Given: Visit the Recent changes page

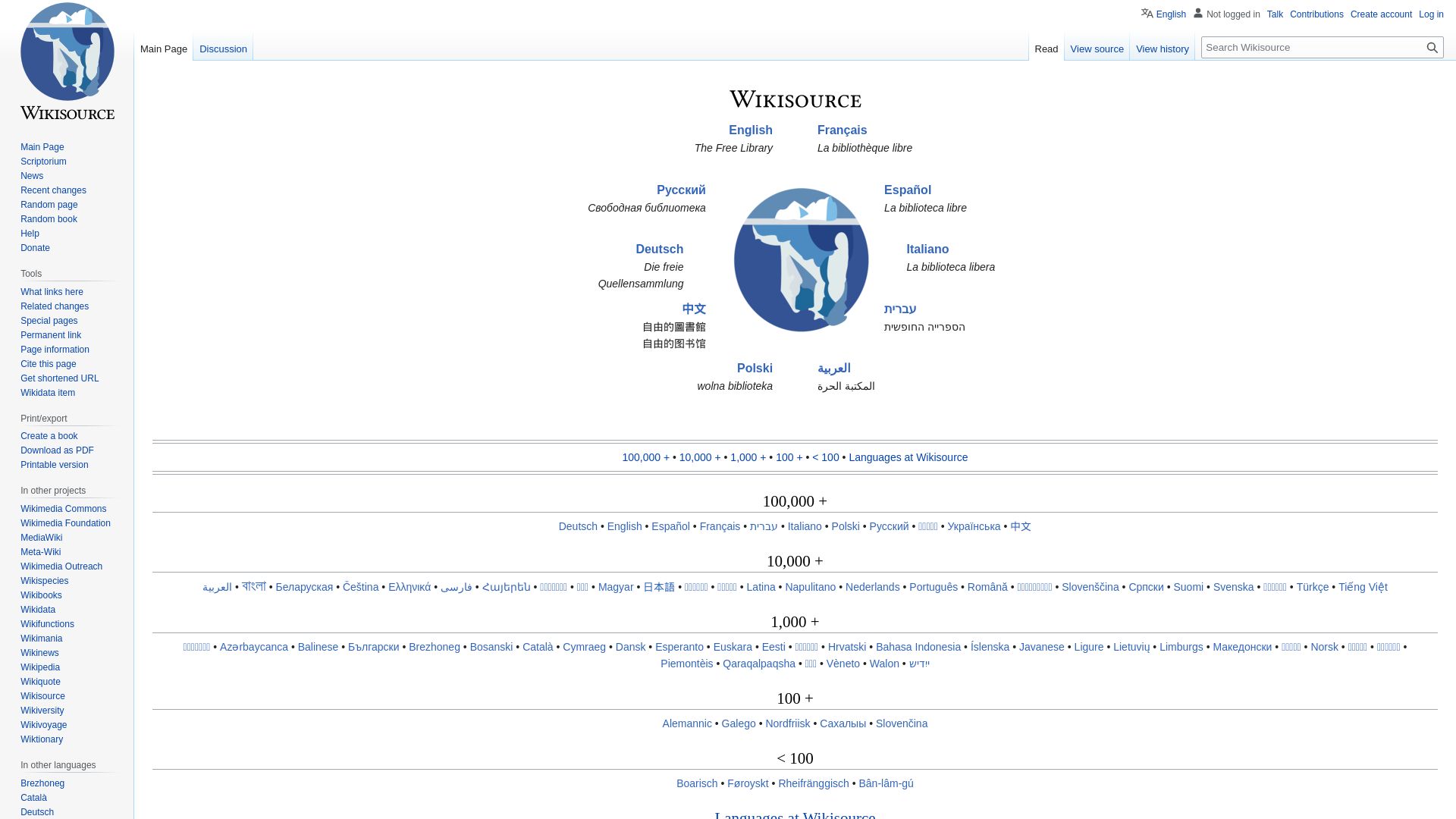Looking at the screenshot, I should [x=53, y=190].
